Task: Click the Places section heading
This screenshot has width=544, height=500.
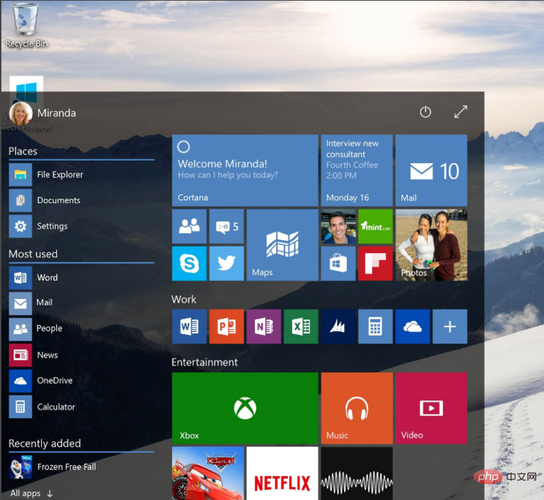Action: tap(23, 151)
